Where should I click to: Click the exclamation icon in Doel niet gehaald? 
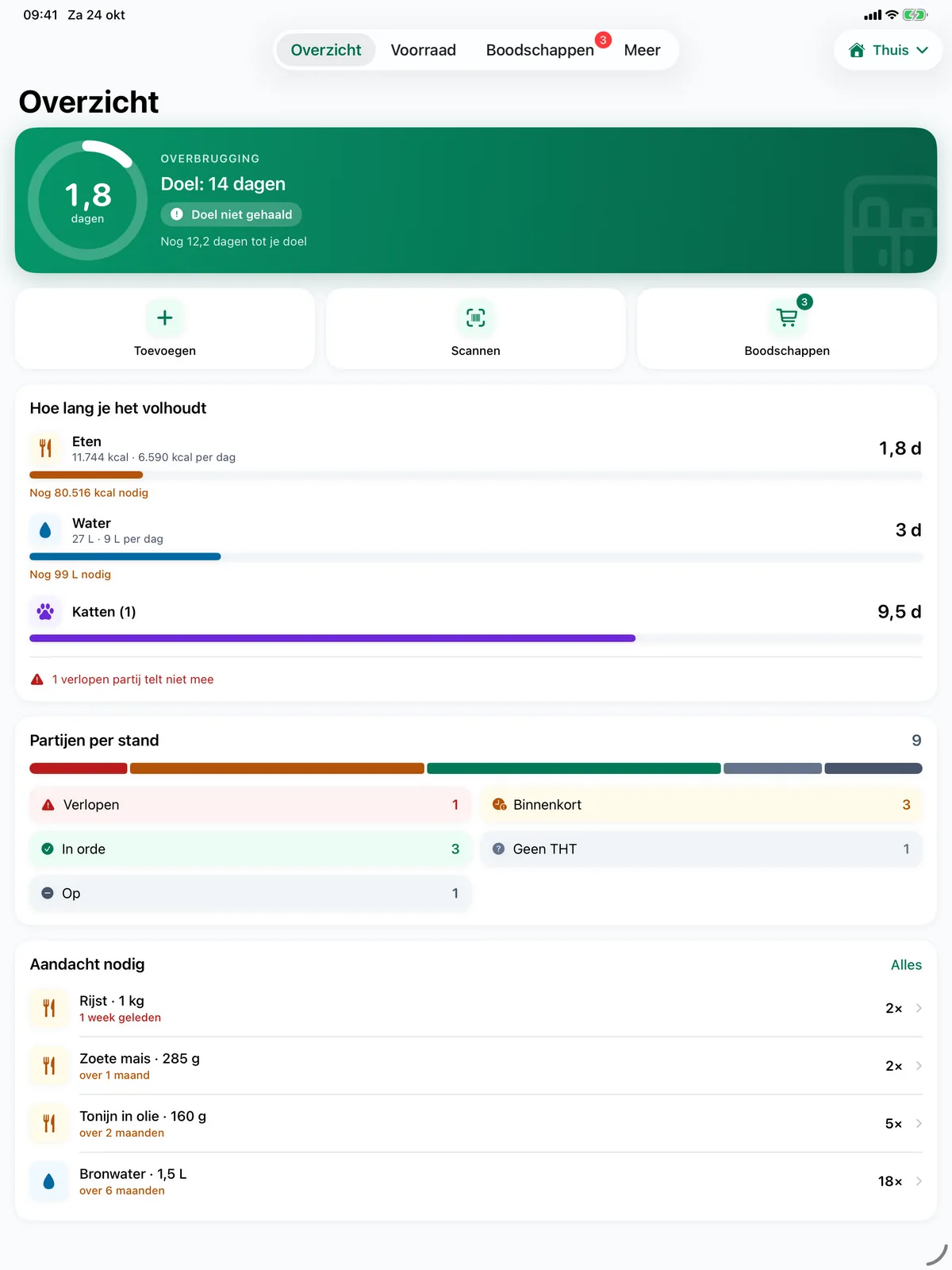click(x=177, y=214)
